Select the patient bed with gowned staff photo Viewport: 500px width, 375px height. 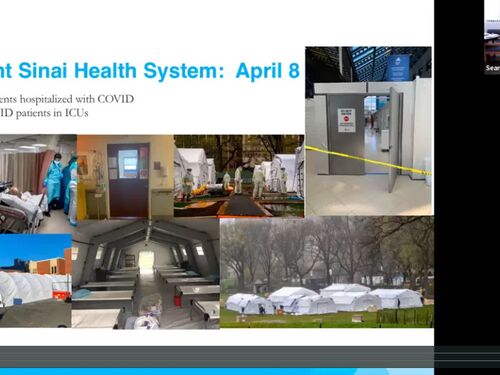click(38, 183)
